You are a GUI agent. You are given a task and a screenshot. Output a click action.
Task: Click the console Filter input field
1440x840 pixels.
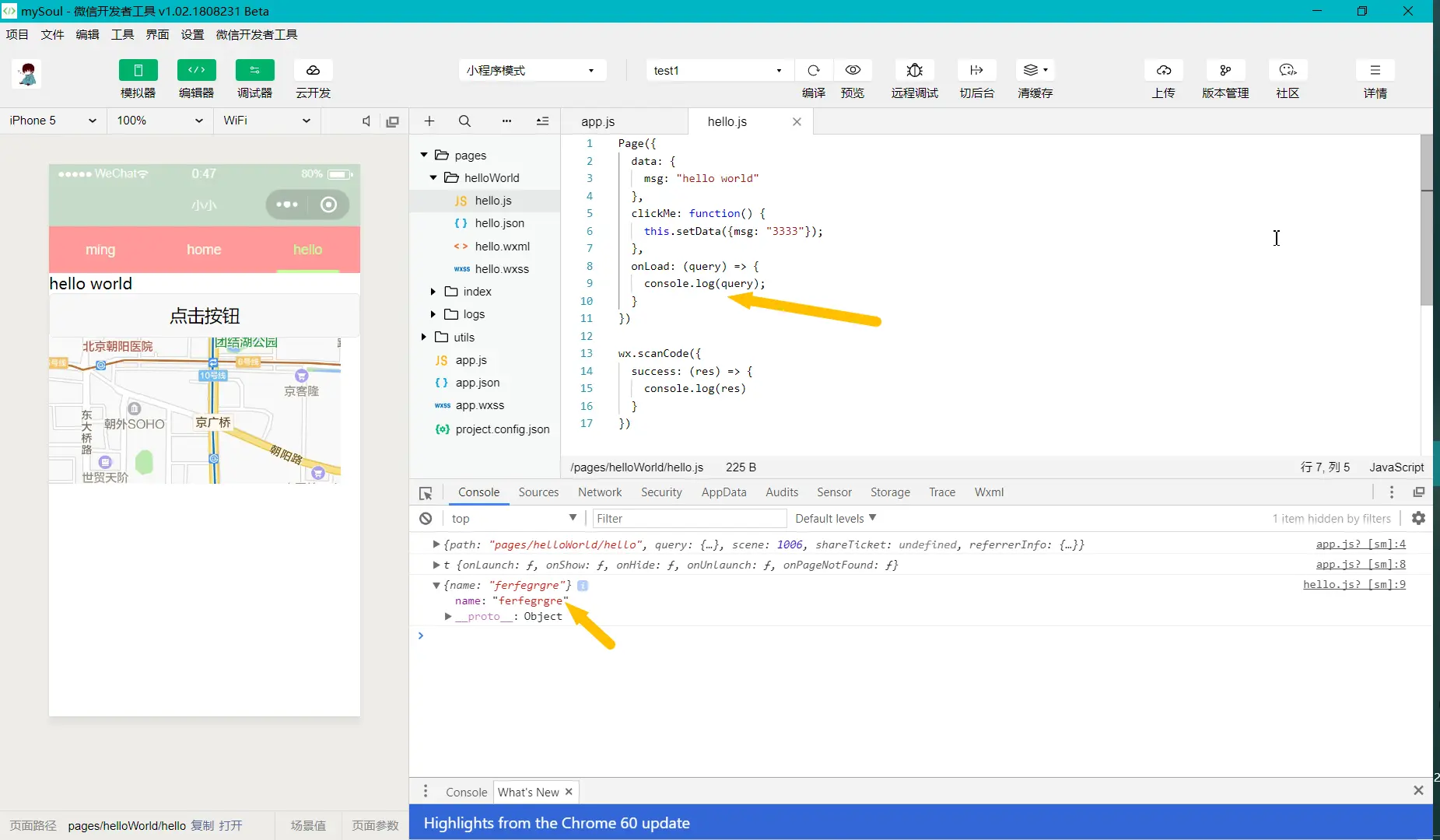[x=689, y=519]
